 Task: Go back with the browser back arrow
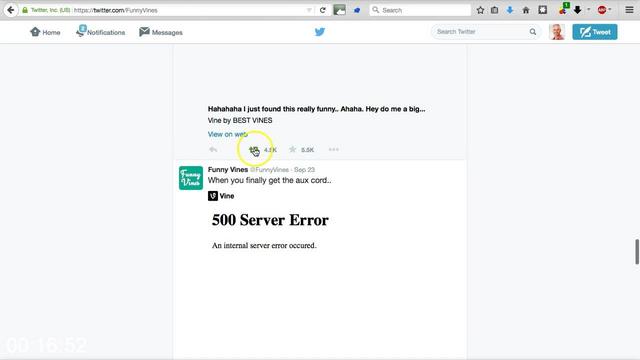tap(11, 10)
